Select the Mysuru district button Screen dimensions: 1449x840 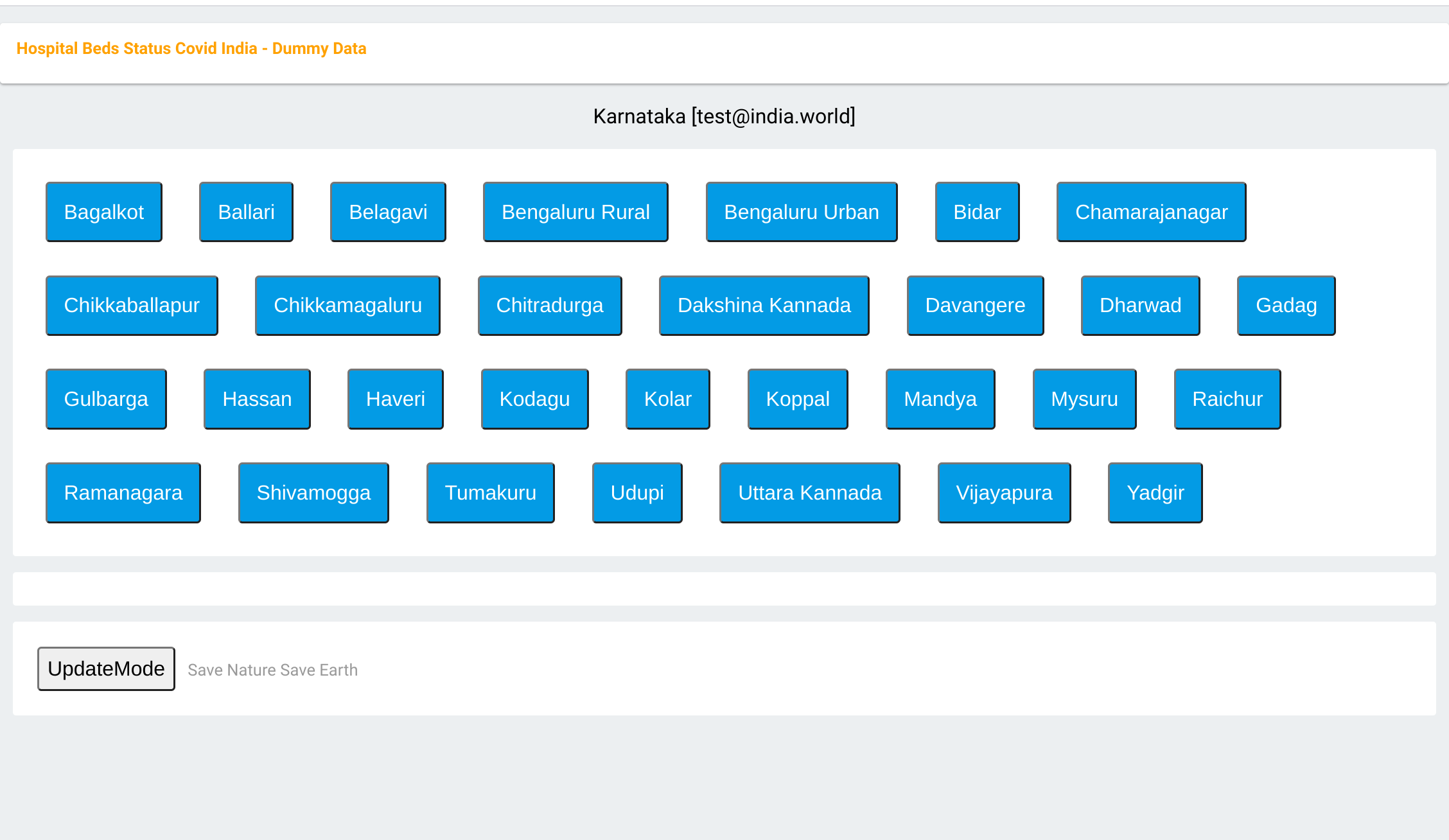(x=1084, y=399)
